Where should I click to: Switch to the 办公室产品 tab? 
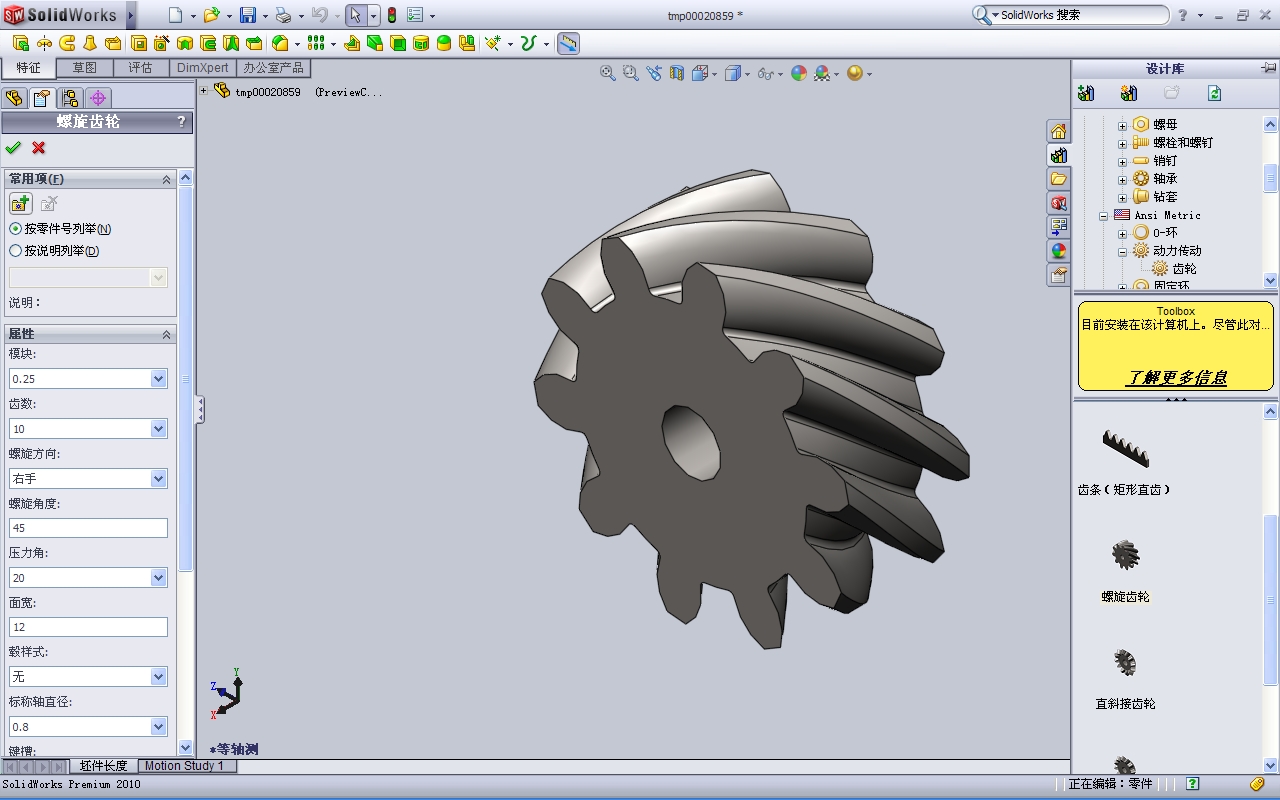273,68
